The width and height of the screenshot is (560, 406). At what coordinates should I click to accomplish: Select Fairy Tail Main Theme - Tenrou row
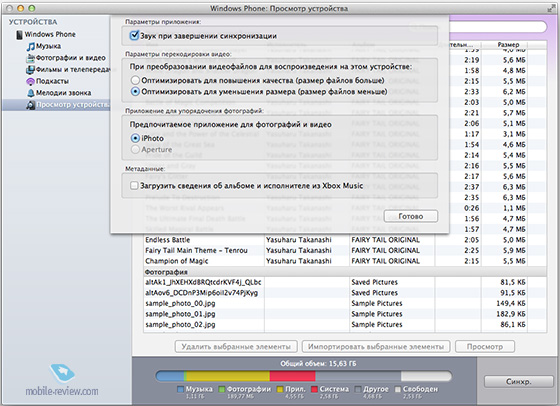[x=345, y=251]
